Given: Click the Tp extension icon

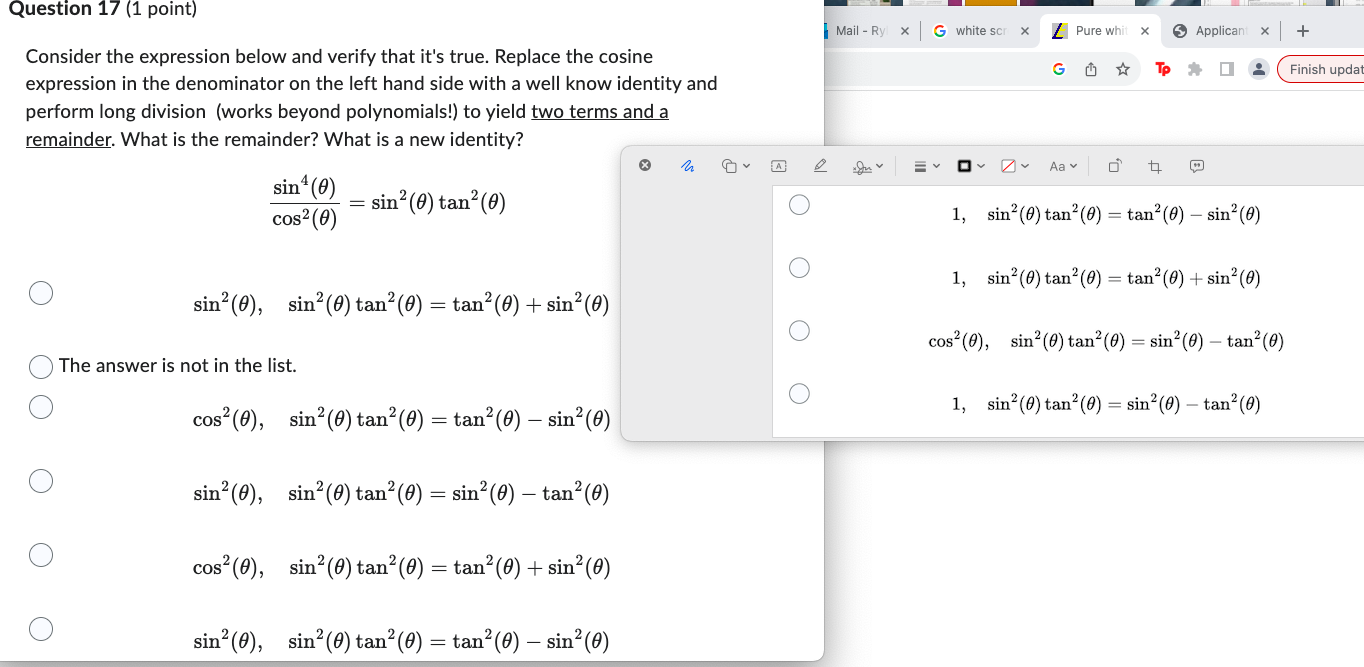Looking at the screenshot, I should pyautogui.click(x=1162, y=69).
